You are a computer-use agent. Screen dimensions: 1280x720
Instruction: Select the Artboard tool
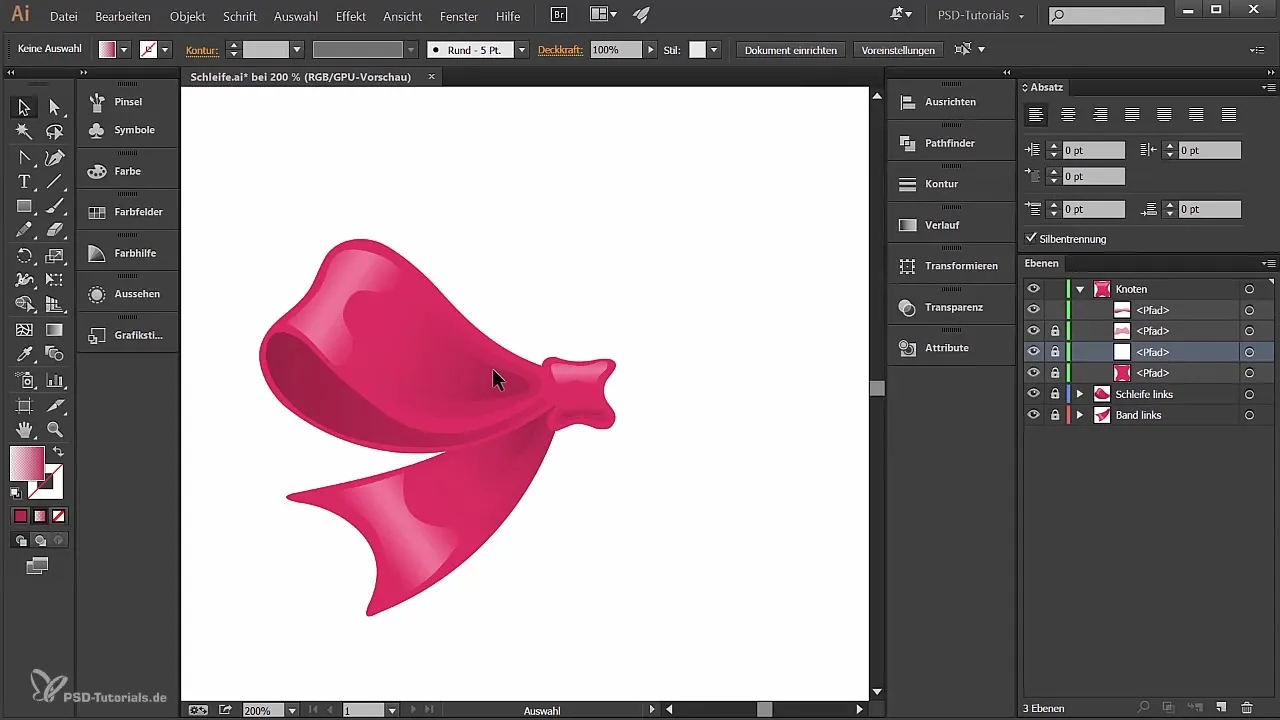24,405
